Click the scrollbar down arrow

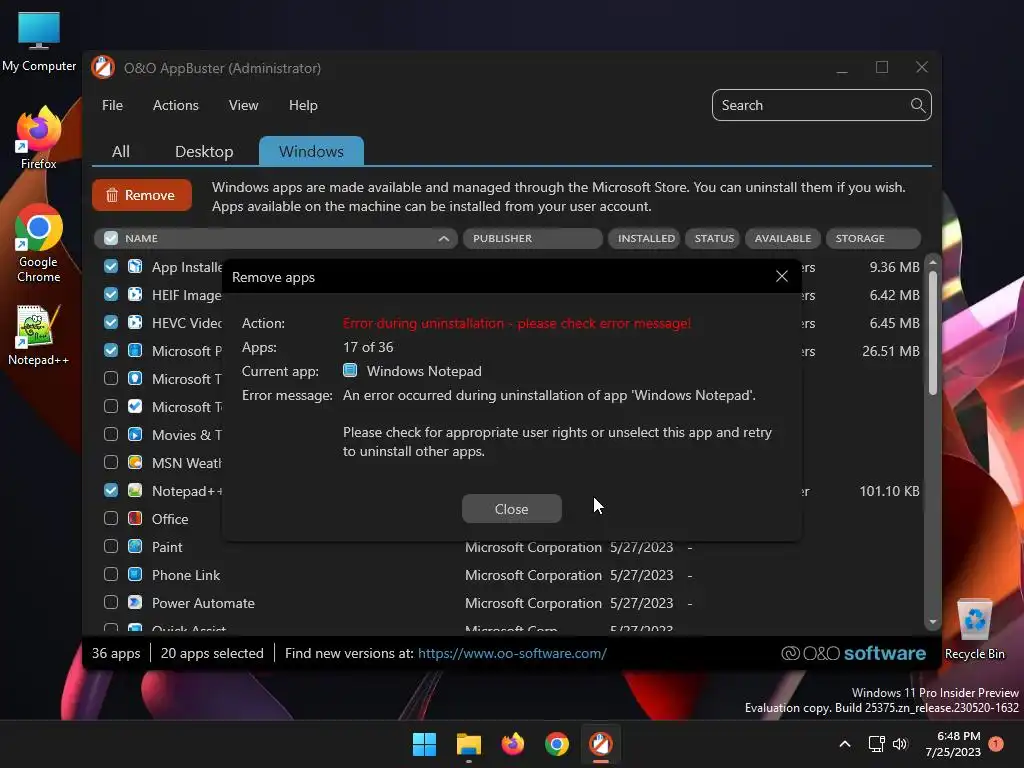click(x=933, y=622)
